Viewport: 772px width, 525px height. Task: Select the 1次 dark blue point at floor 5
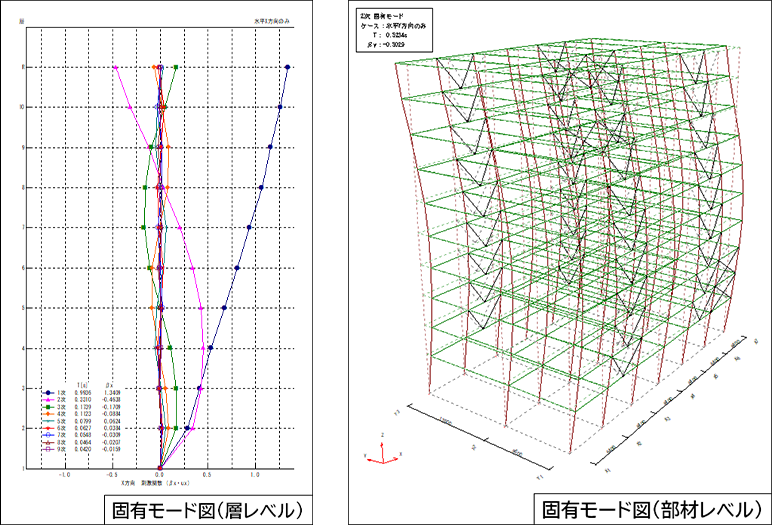click(x=224, y=308)
